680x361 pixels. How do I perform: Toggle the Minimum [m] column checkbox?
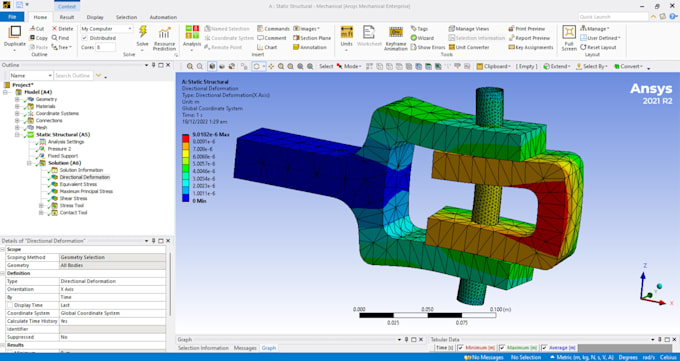460,348
